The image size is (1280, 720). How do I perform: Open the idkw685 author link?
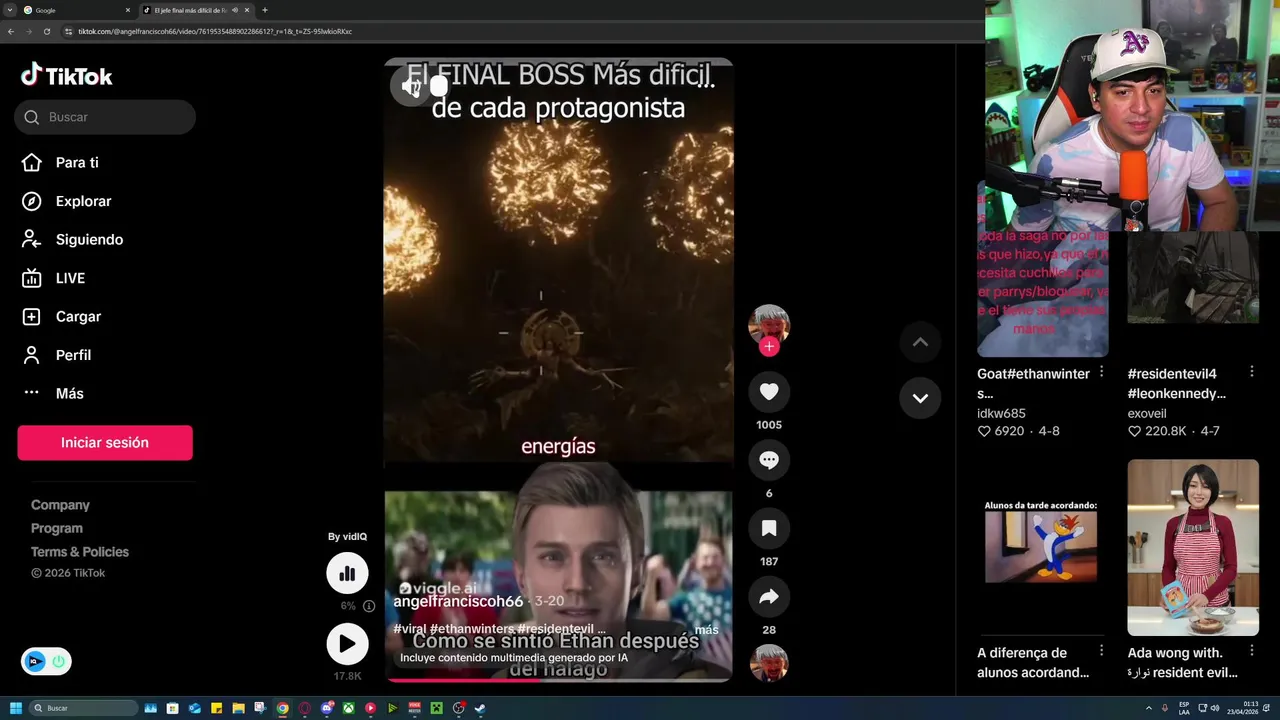pyautogui.click(x=1001, y=413)
